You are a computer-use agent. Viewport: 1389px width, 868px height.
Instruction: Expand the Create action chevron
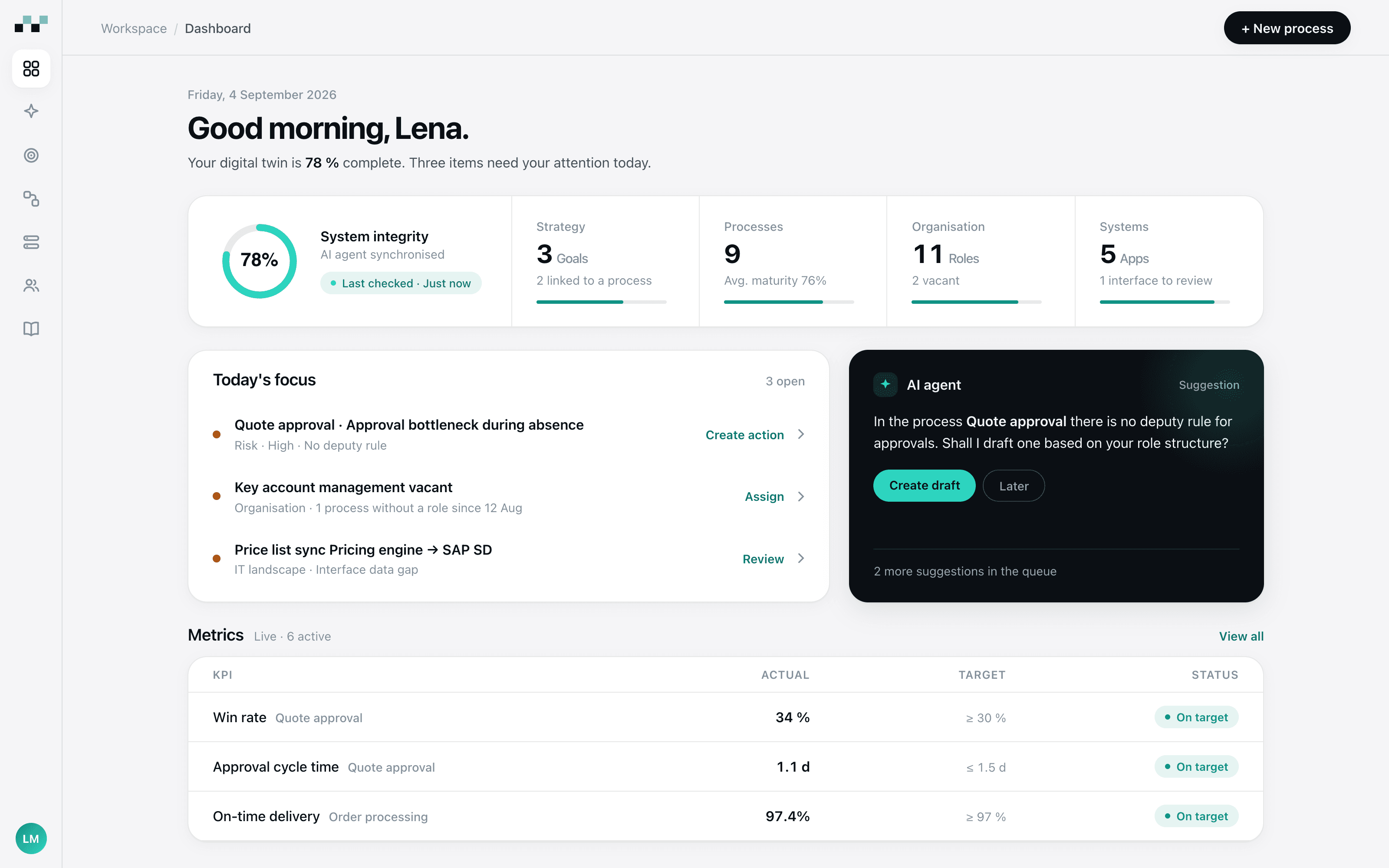click(x=801, y=434)
